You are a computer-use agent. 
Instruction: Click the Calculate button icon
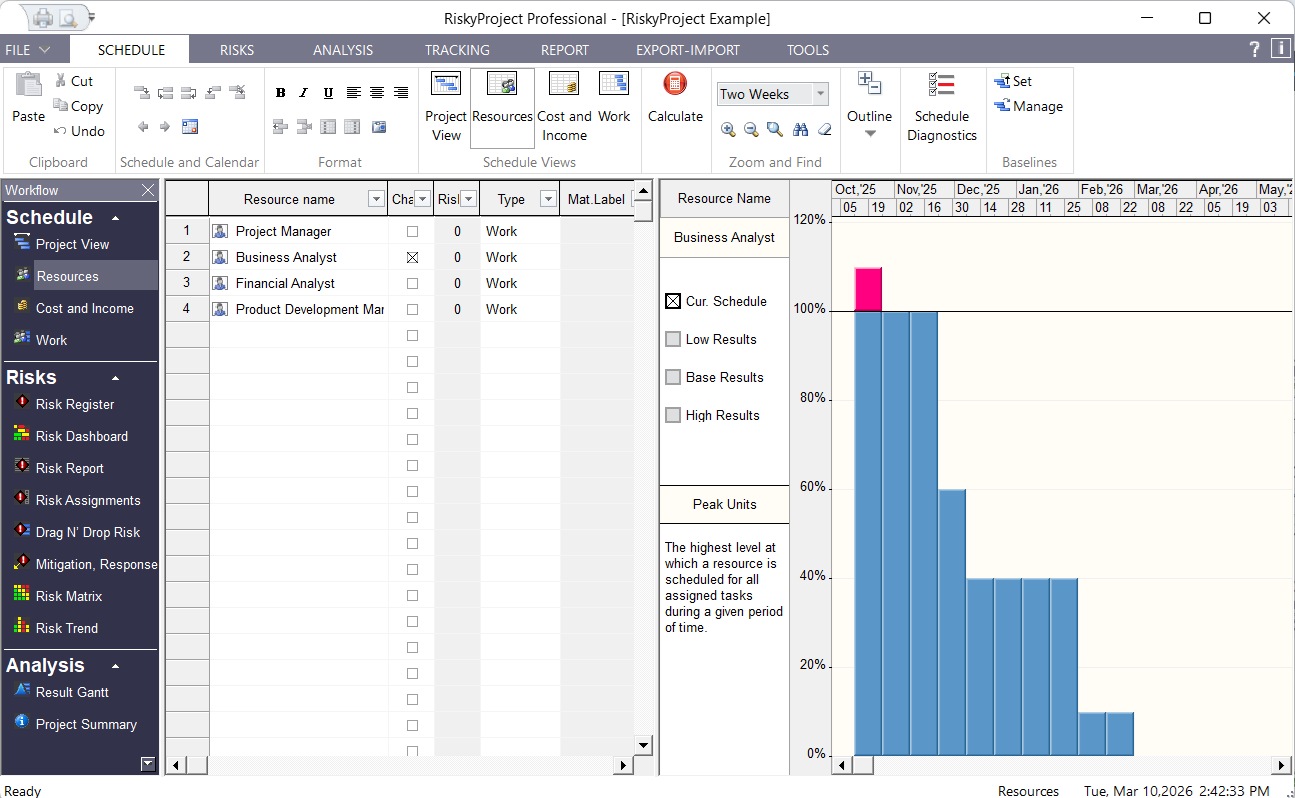(675, 85)
